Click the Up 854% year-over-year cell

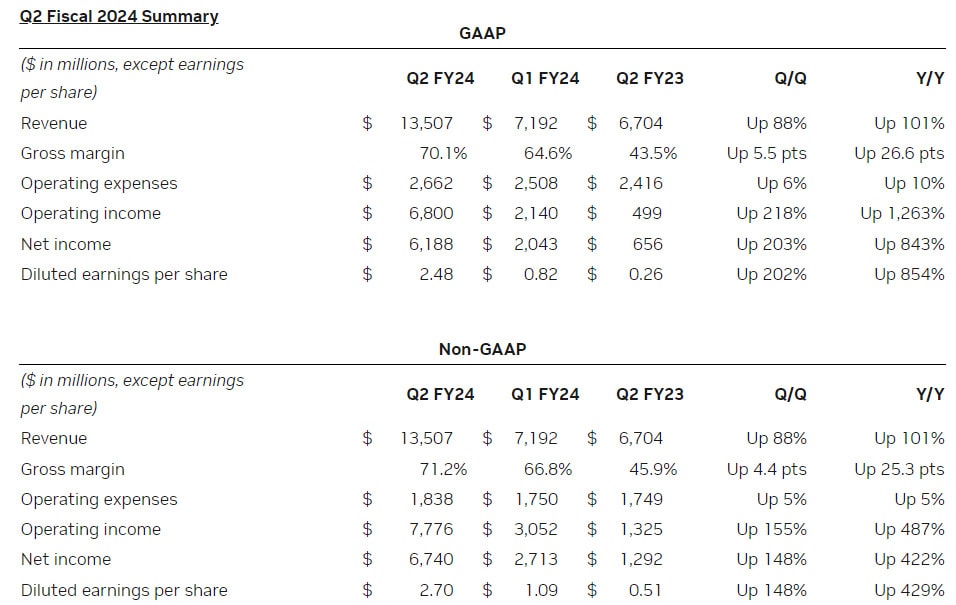[x=908, y=274]
